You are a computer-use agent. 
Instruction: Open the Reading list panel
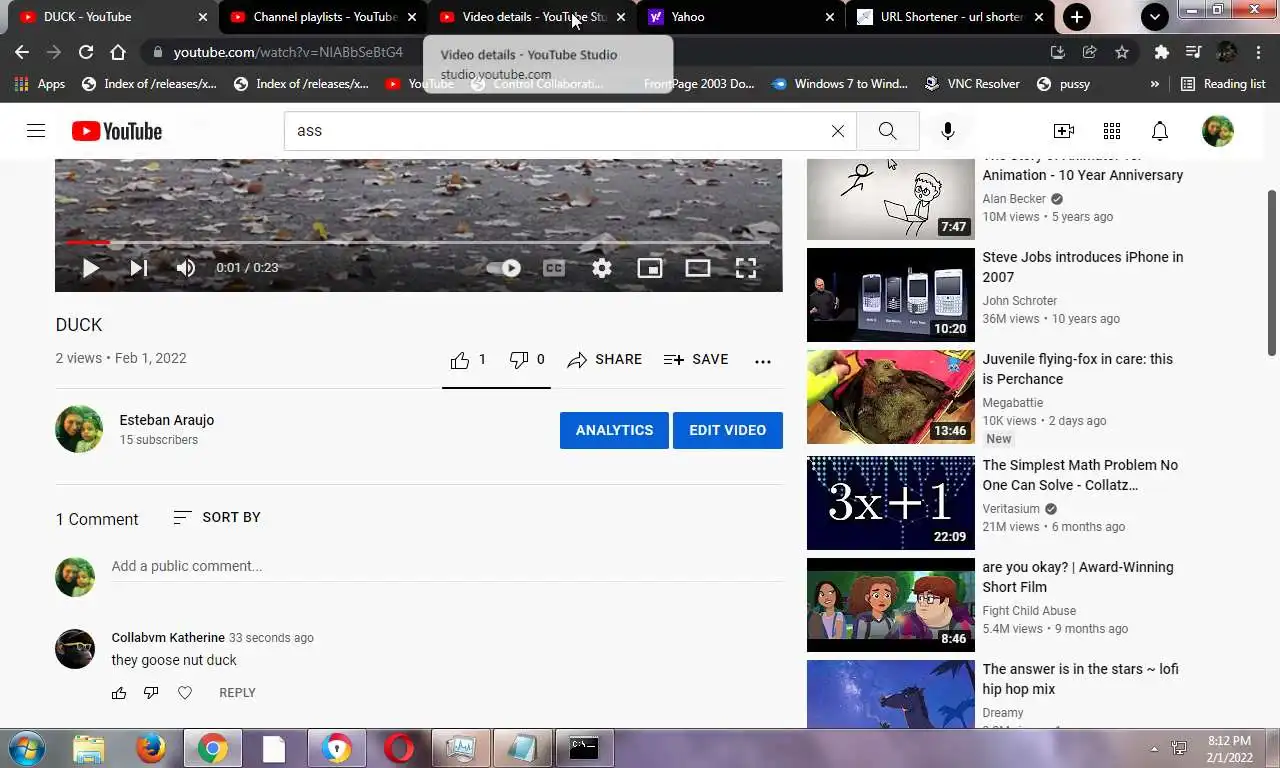coord(1223,84)
